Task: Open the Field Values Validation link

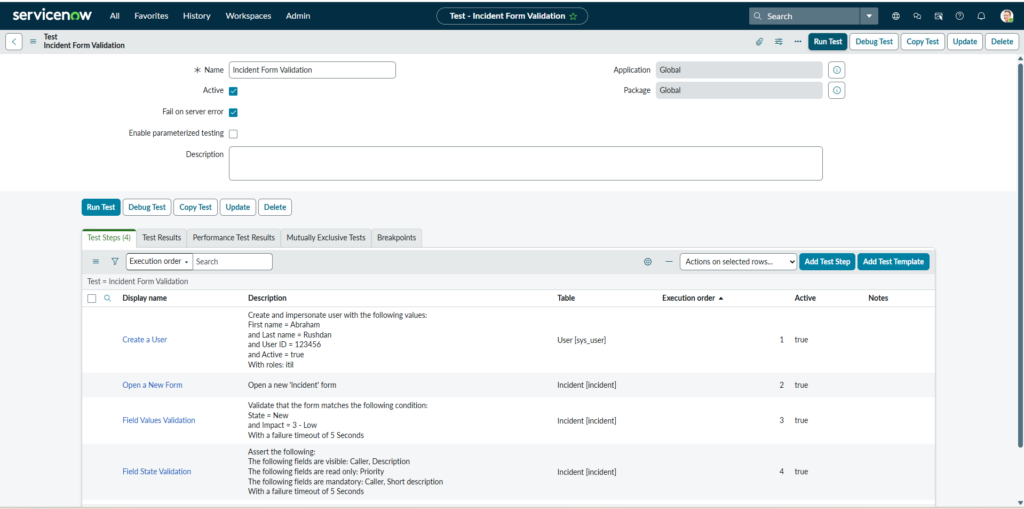Action: (x=159, y=420)
